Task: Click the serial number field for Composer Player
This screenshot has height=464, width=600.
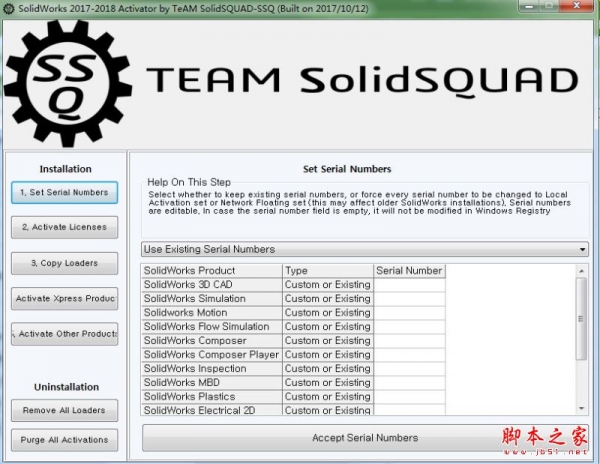Action: point(409,355)
